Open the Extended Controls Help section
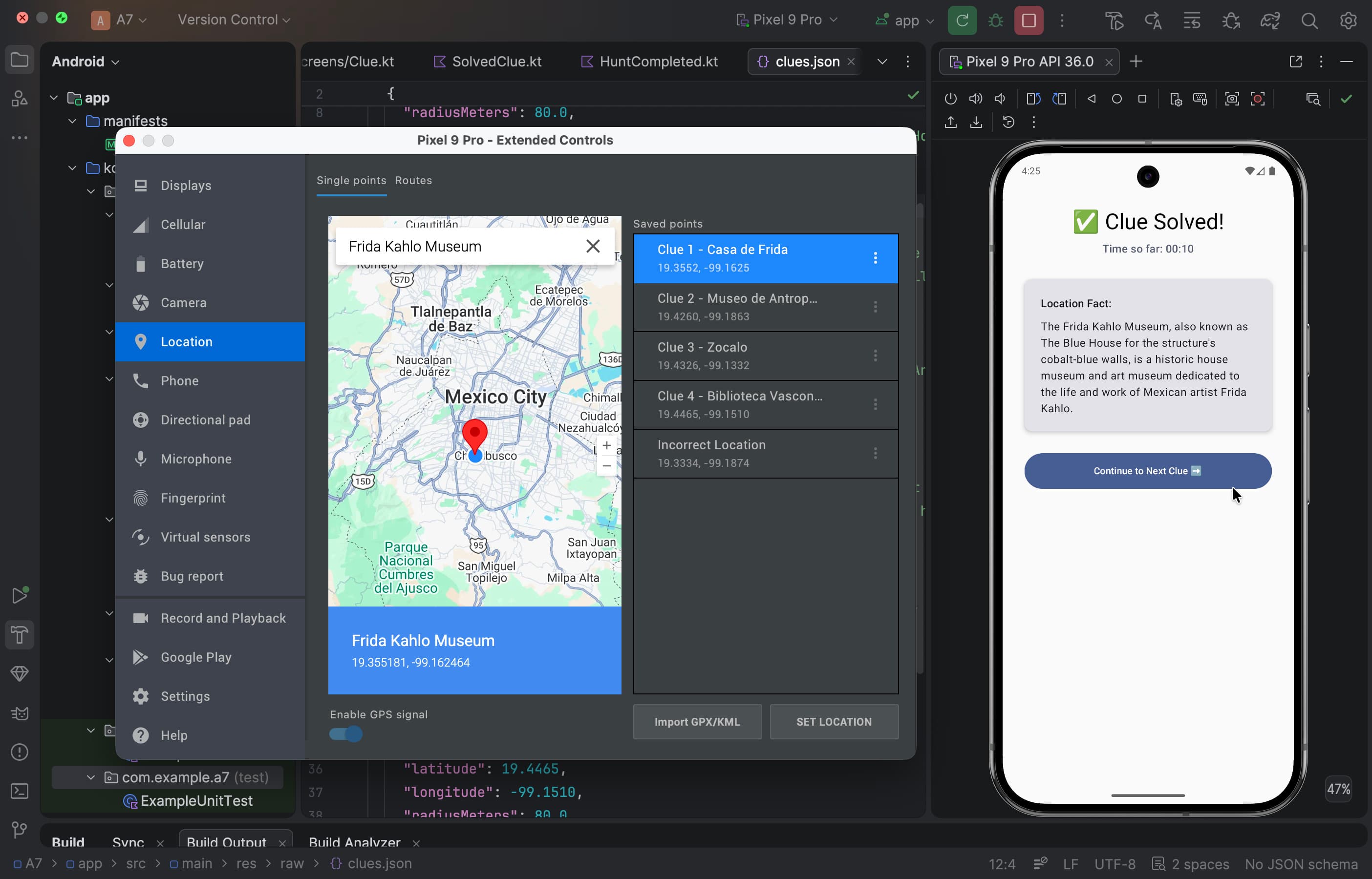The height and width of the screenshot is (879, 1372). 210,735
